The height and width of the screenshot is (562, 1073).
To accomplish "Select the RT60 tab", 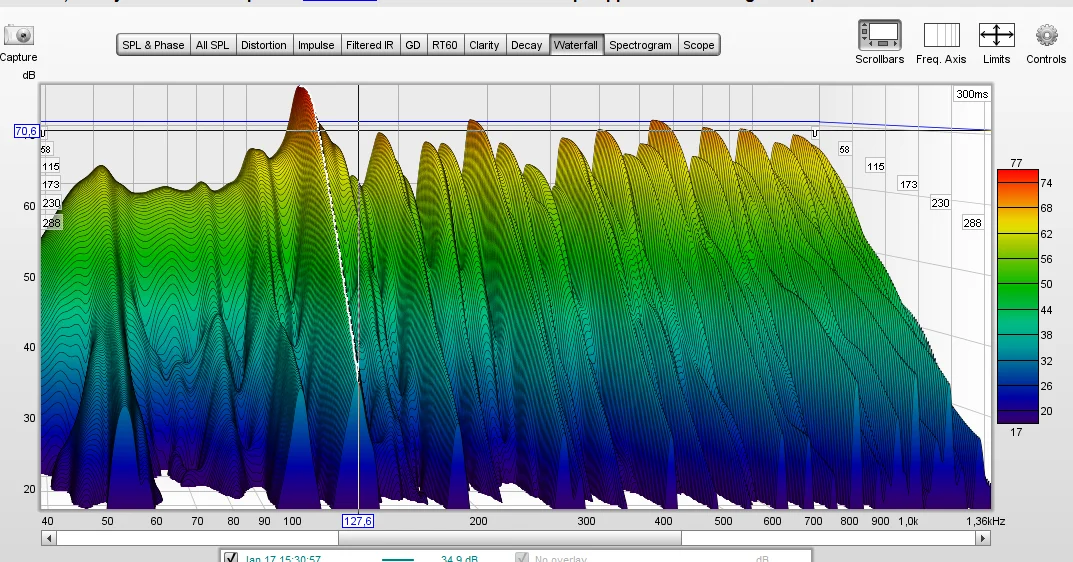I will pyautogui.click(x=445, y=45).
